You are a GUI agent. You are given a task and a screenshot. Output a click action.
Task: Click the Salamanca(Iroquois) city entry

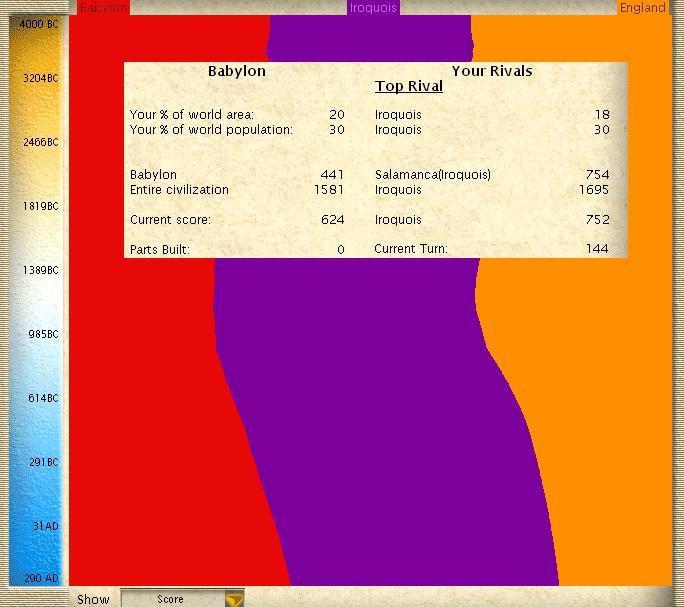coord(432,175)
